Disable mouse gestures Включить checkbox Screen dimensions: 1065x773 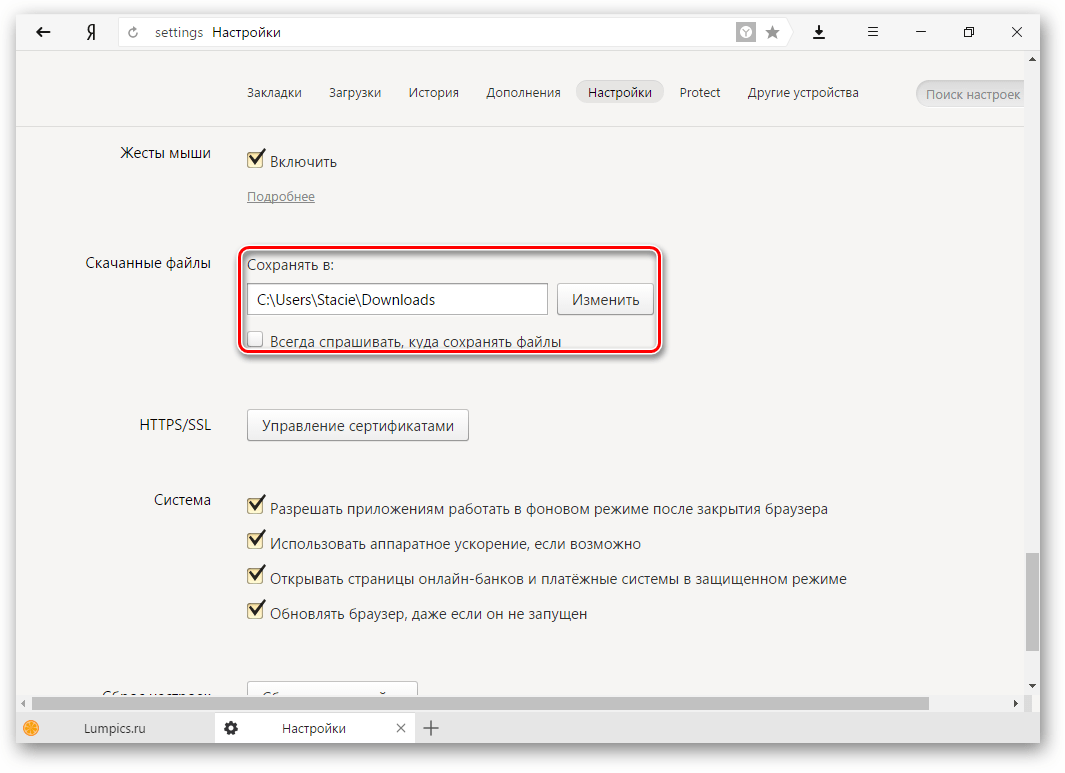[256, 160]
